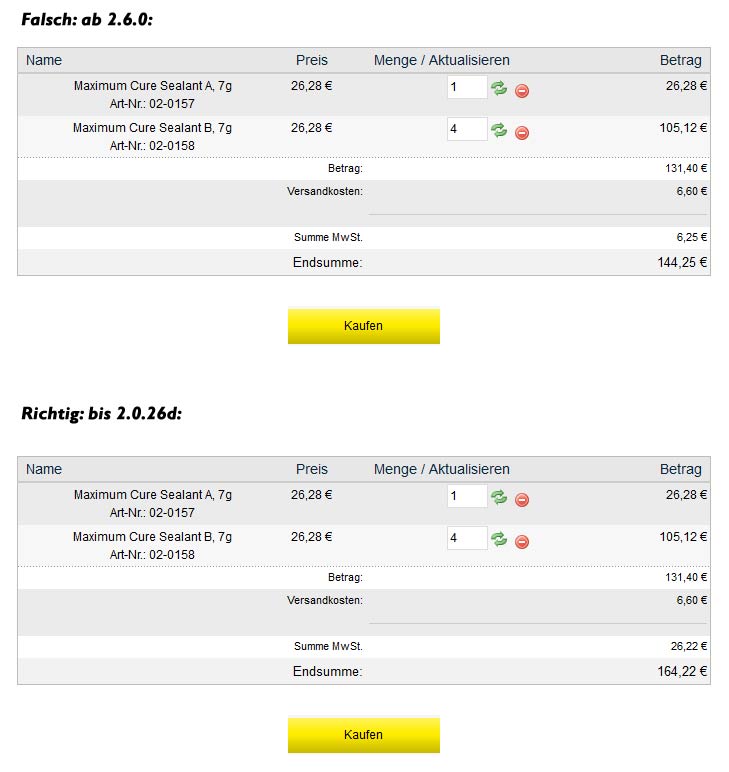Image resolution: width=729 pixels, height=772 pixels.
Task: Focus Sealant A quantity field in the 2.0.26d cart
Action: point(466,497)
